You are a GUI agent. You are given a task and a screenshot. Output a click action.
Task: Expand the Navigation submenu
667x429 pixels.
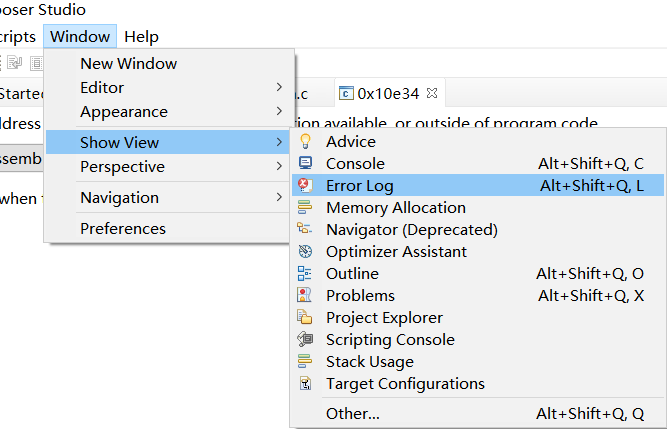(169, 198)
